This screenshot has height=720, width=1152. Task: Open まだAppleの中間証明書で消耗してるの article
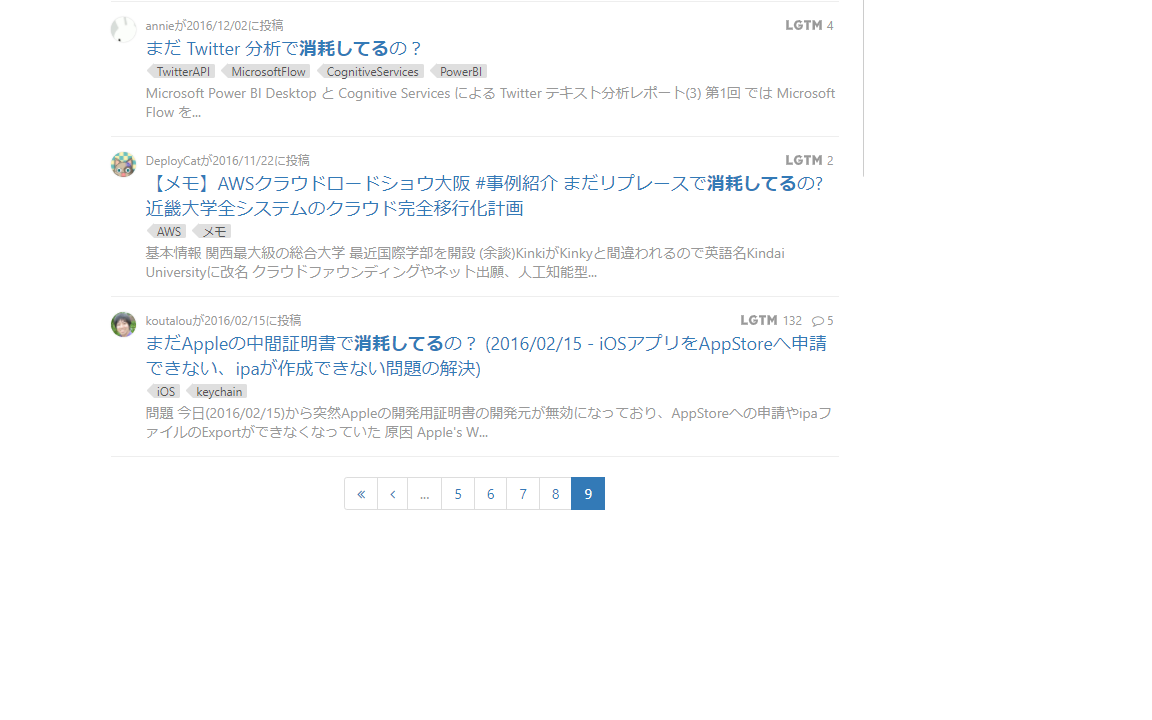[486, 356]
